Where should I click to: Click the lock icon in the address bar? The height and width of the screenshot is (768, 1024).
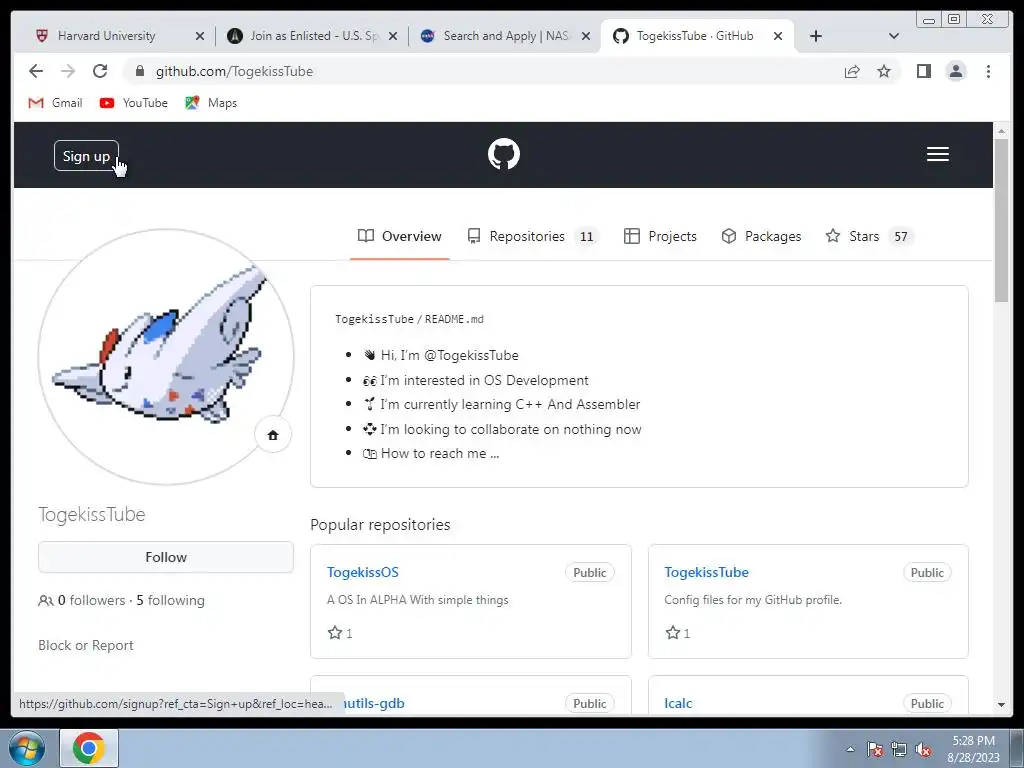[x=139, y=71]
